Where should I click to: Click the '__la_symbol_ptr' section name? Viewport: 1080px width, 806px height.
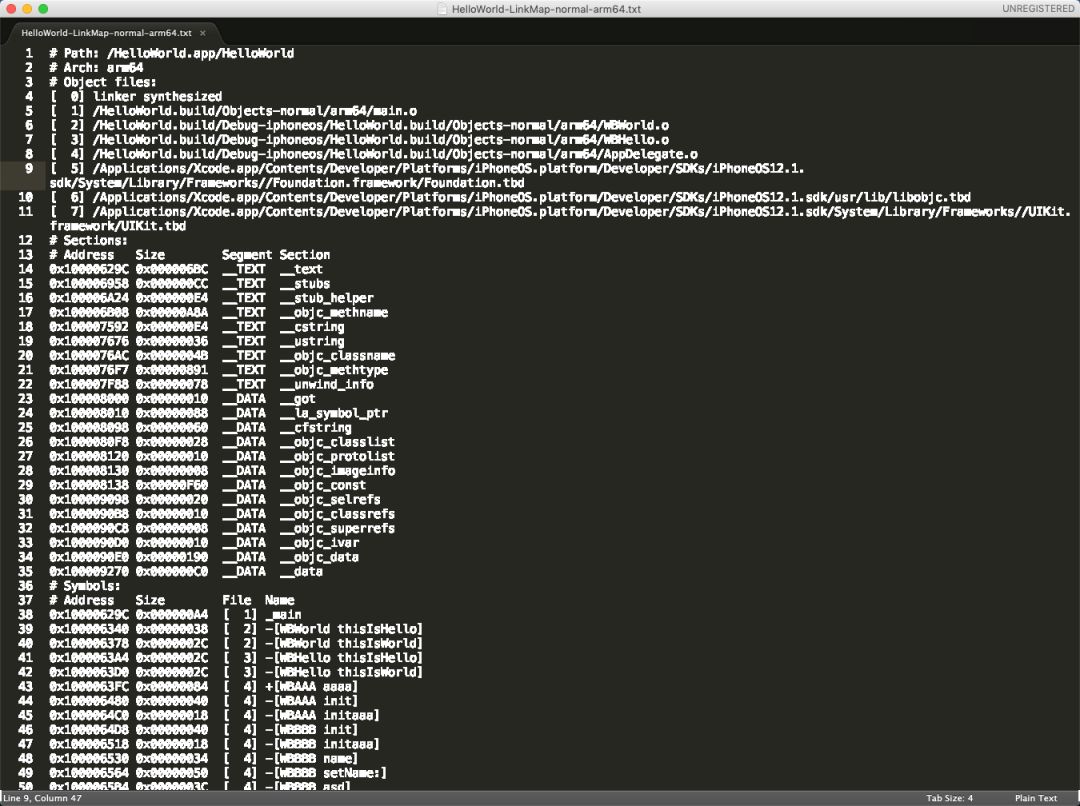click(x=334, y=414)
